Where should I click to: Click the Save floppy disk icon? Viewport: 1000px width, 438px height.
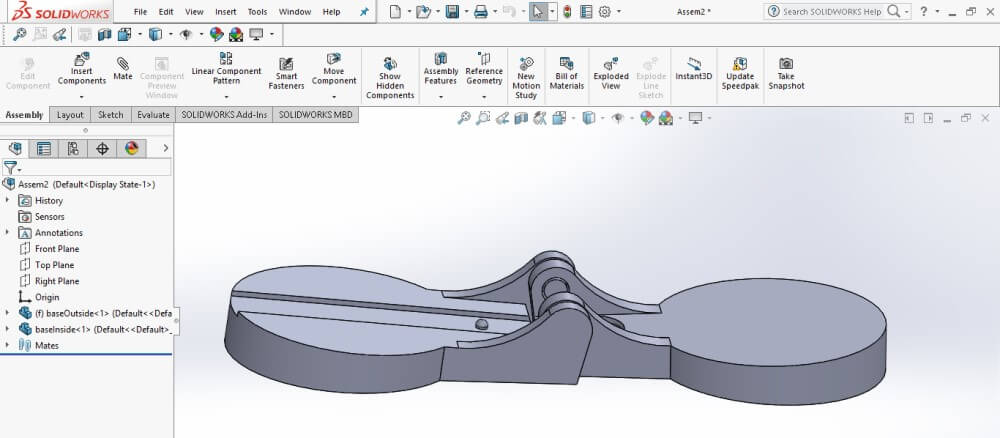coord(452,11)
